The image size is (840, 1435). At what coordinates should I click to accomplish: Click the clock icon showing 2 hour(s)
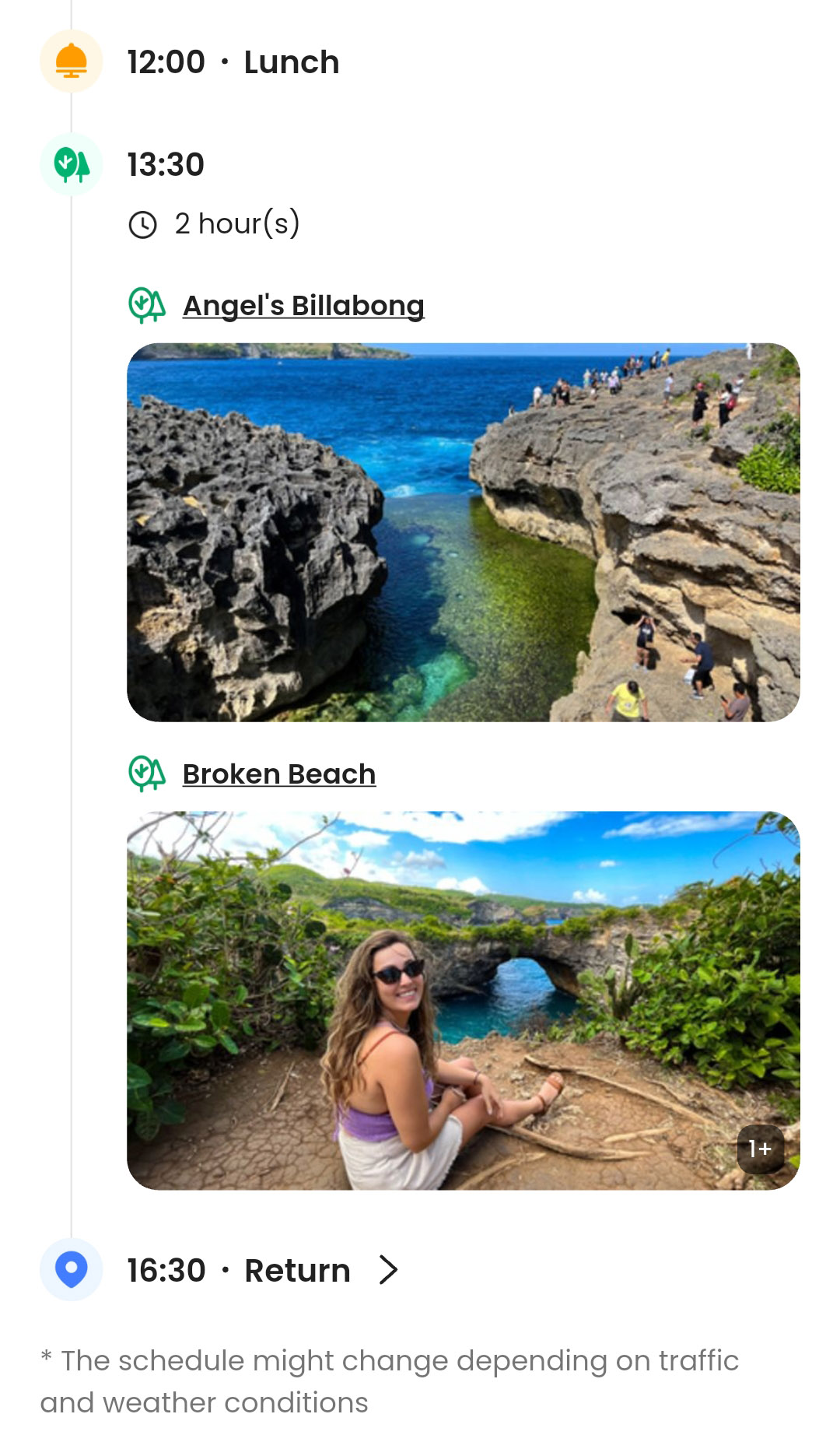click(145, 224)
